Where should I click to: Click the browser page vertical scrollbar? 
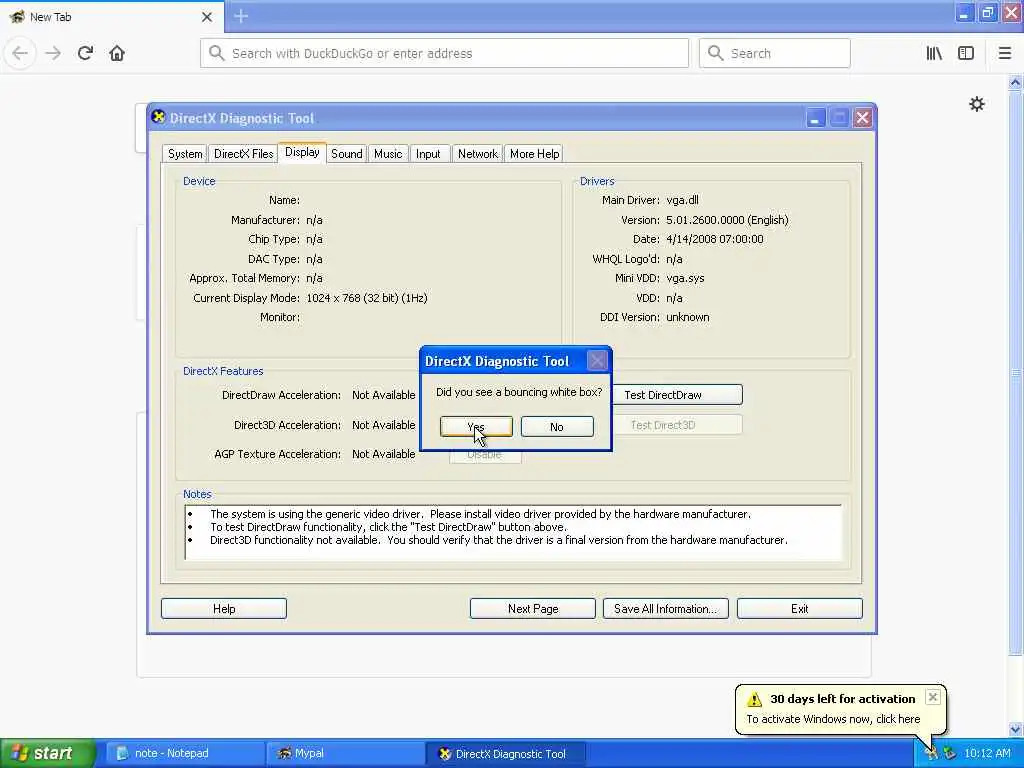1015,372
